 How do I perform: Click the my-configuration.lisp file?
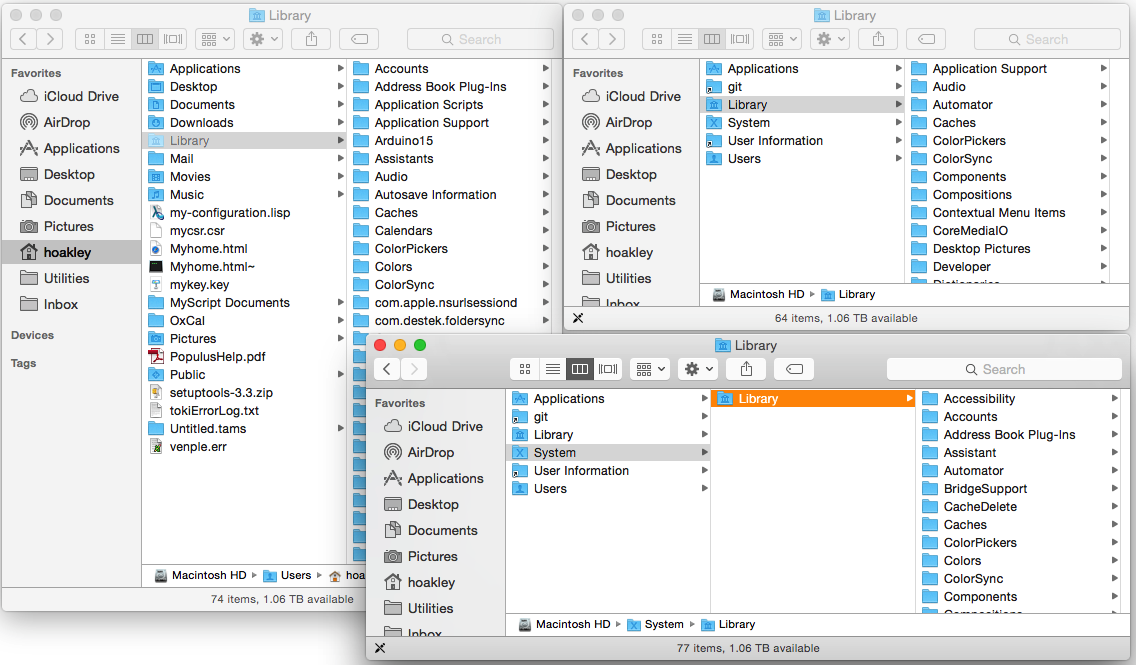[x=230, y=213]
